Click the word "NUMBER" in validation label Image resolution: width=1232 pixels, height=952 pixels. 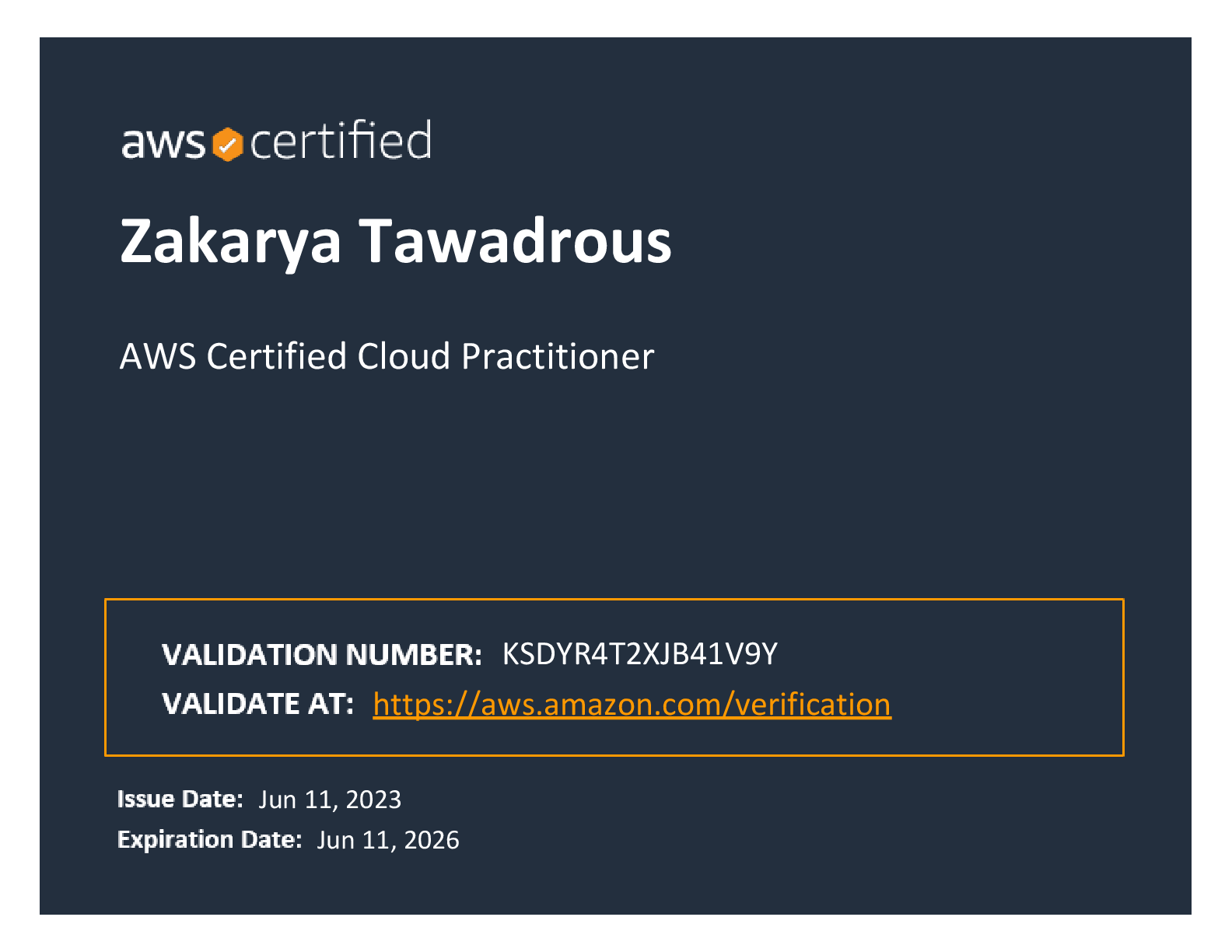[414, 655]
